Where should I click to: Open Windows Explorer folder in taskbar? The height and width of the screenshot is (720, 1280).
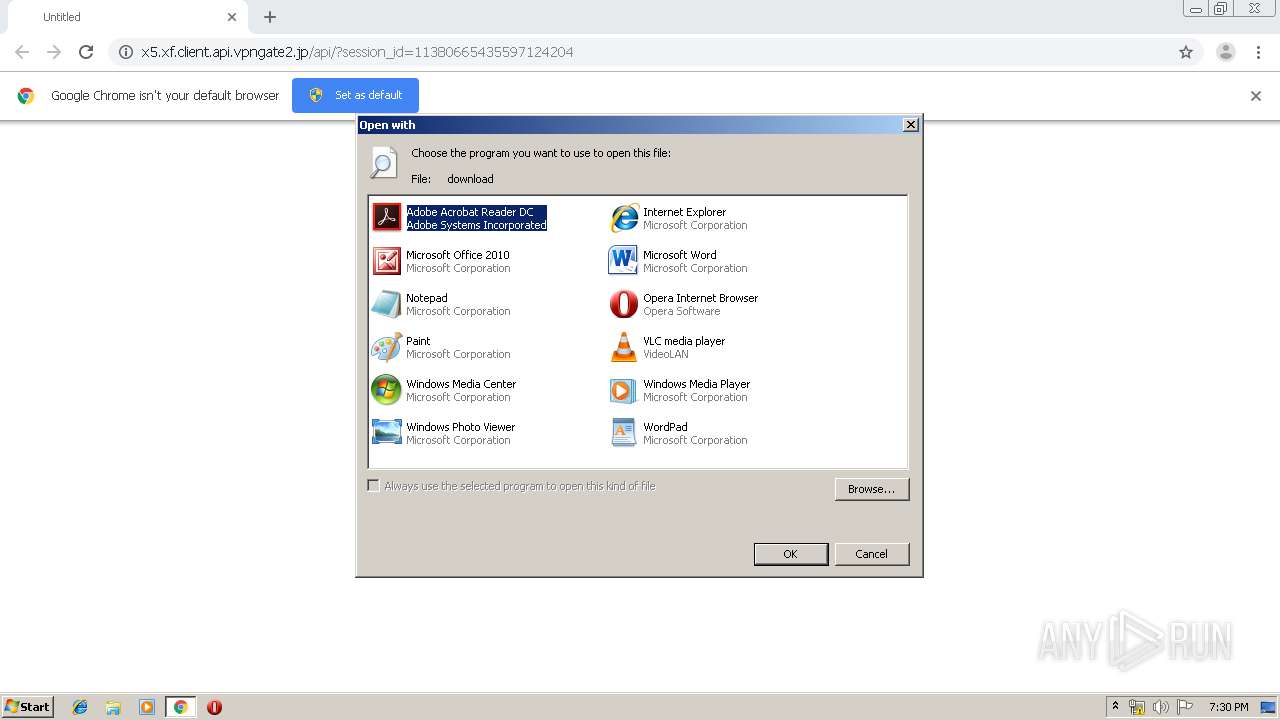113,707
